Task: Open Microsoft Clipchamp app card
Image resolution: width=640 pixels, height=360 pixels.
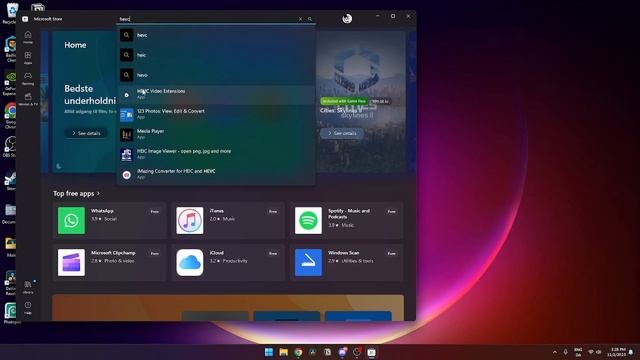Action: pyautogui.click(x=109, y=262)
